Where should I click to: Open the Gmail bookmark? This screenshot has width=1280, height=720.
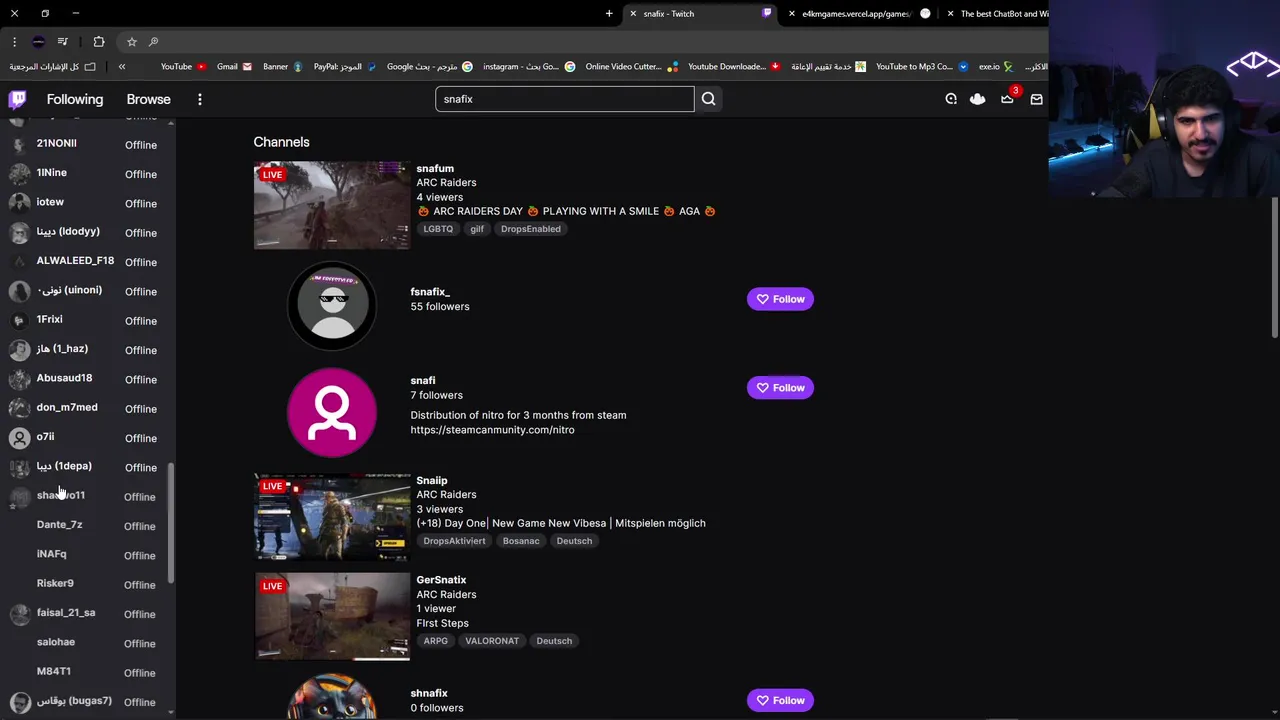(x=234, y=67)
